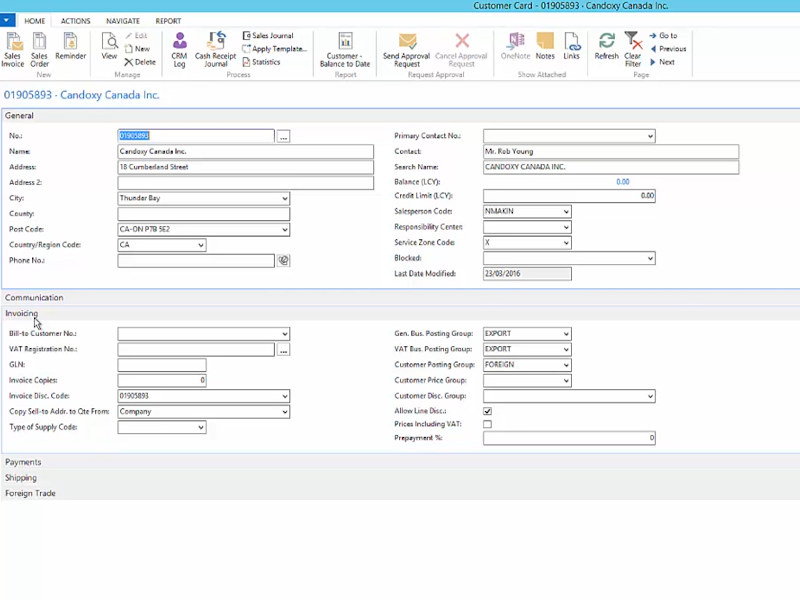Screen dimensions: 800x600
Task: Create a new Sales Invoice
Action: click(x=13, y=49)
